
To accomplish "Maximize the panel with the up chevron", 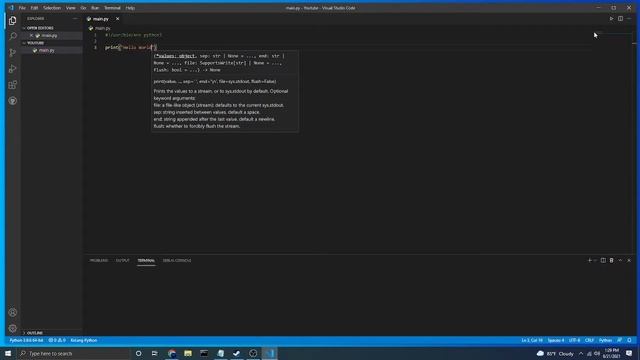I will pos(620,260).
